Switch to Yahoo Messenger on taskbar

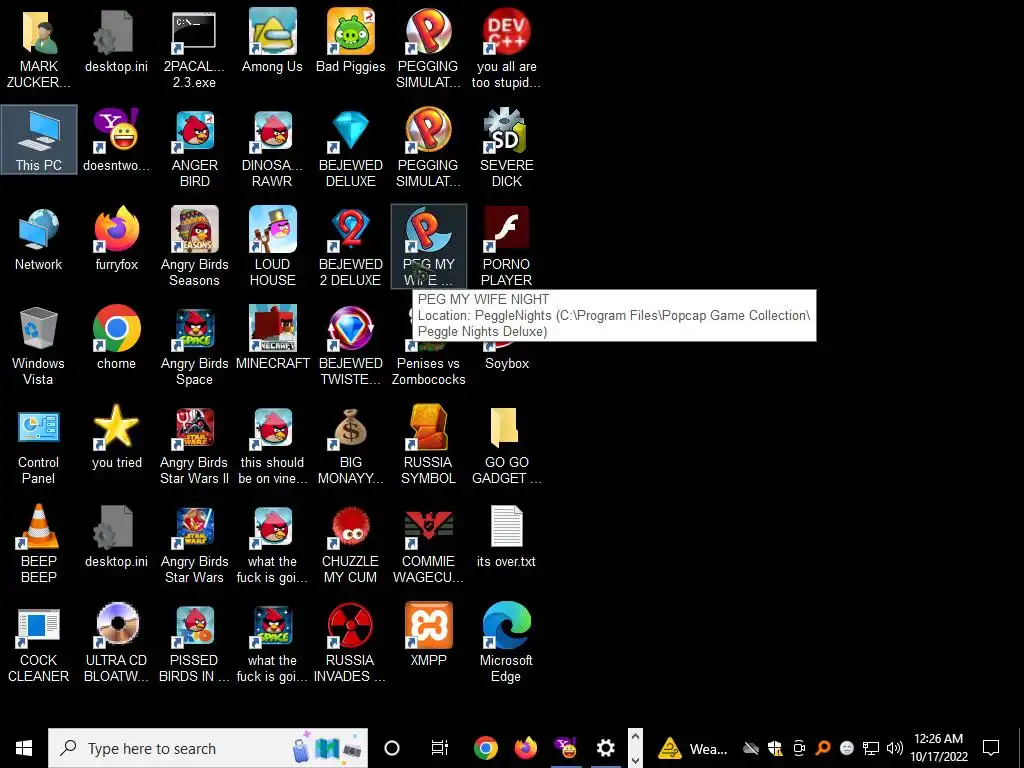click(566, 748)
